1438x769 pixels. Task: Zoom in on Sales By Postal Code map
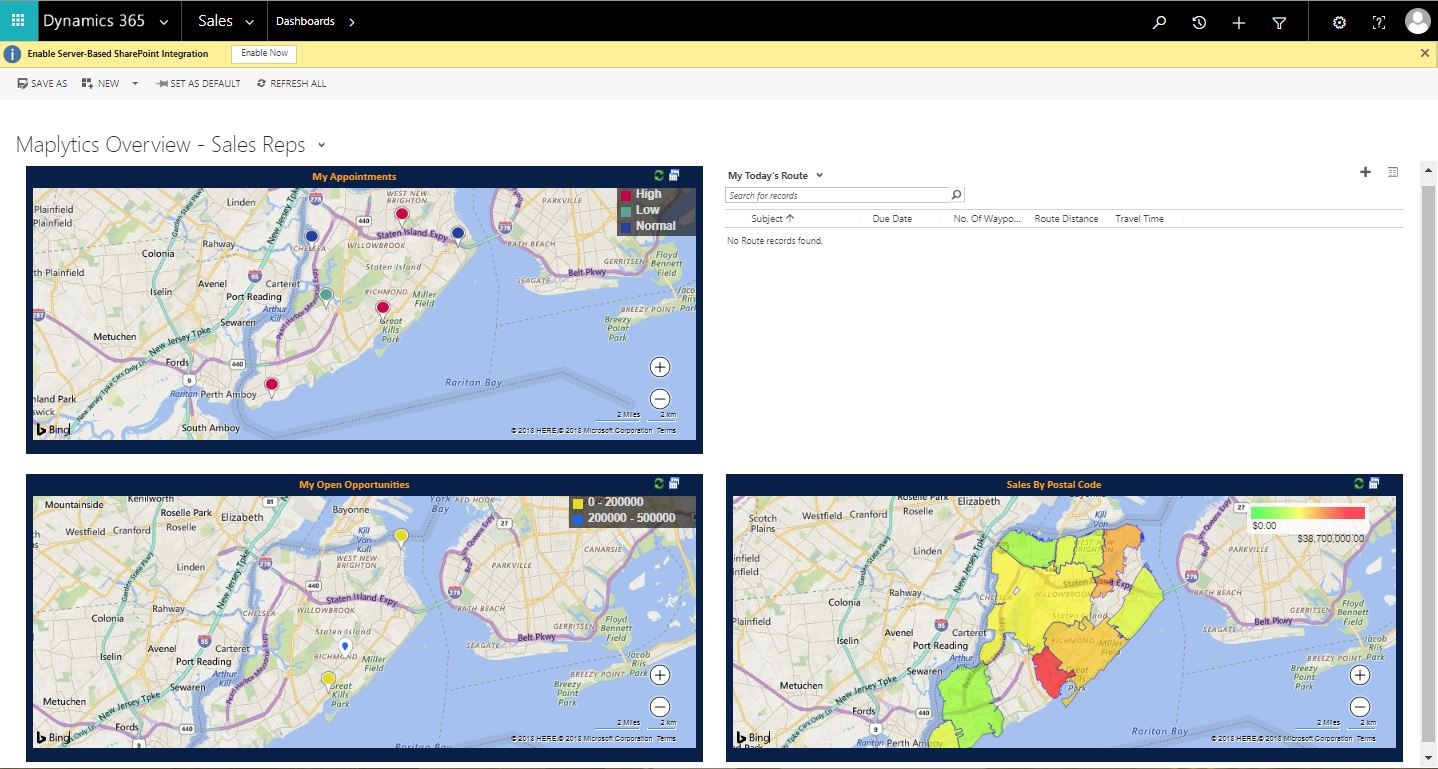pyautogui.click(x=1360, y=675)
